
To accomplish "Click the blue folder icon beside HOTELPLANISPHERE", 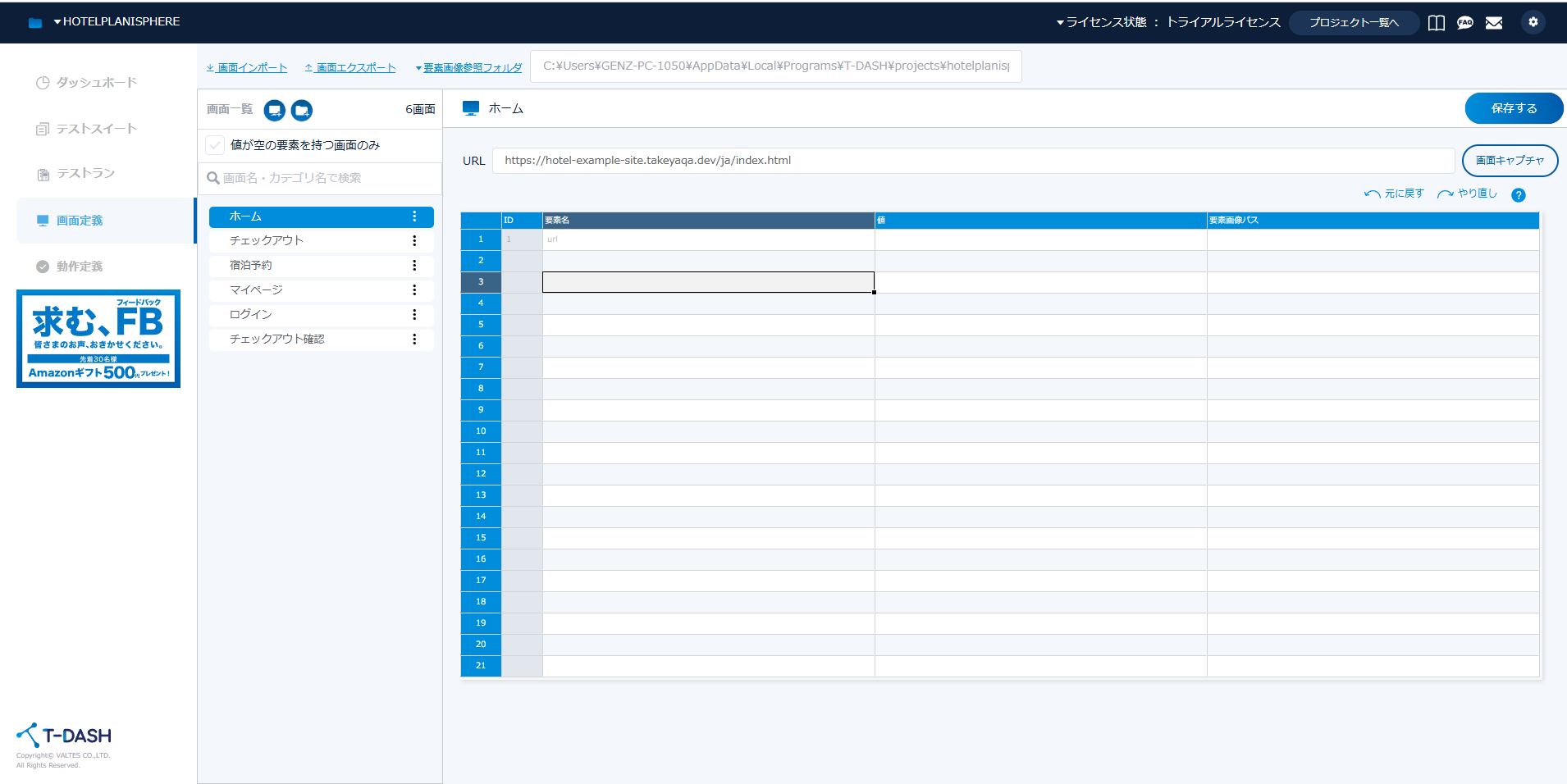I will [35, 23].
